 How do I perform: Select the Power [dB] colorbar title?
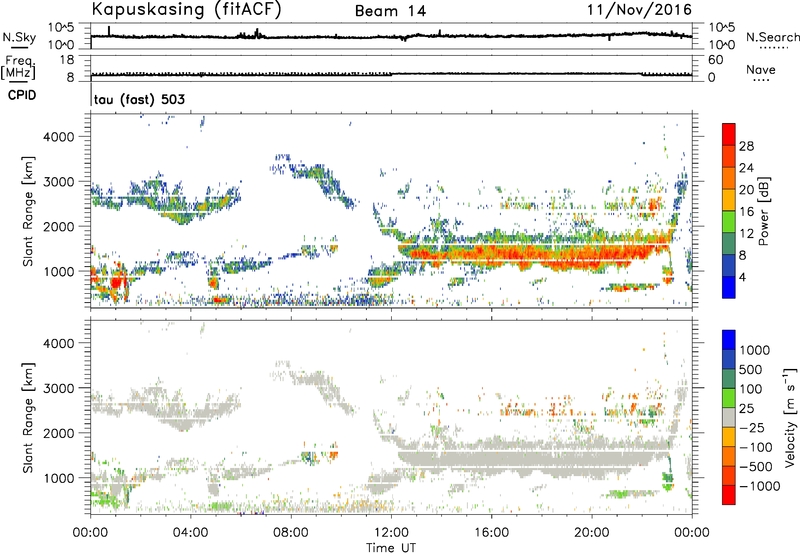(x=763, y=211)
